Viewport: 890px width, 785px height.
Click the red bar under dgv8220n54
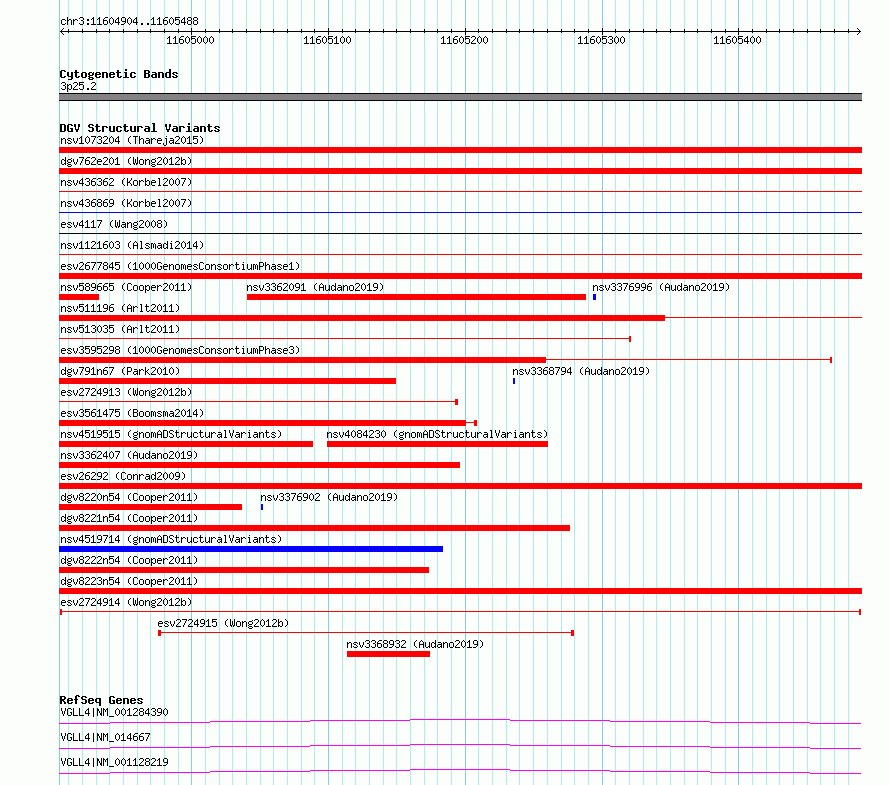pos(150,507)
